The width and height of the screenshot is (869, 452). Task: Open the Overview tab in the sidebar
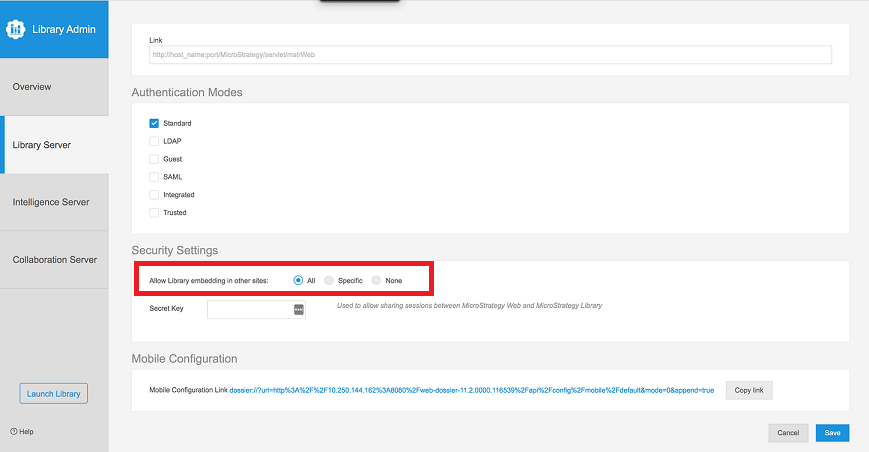54,87
